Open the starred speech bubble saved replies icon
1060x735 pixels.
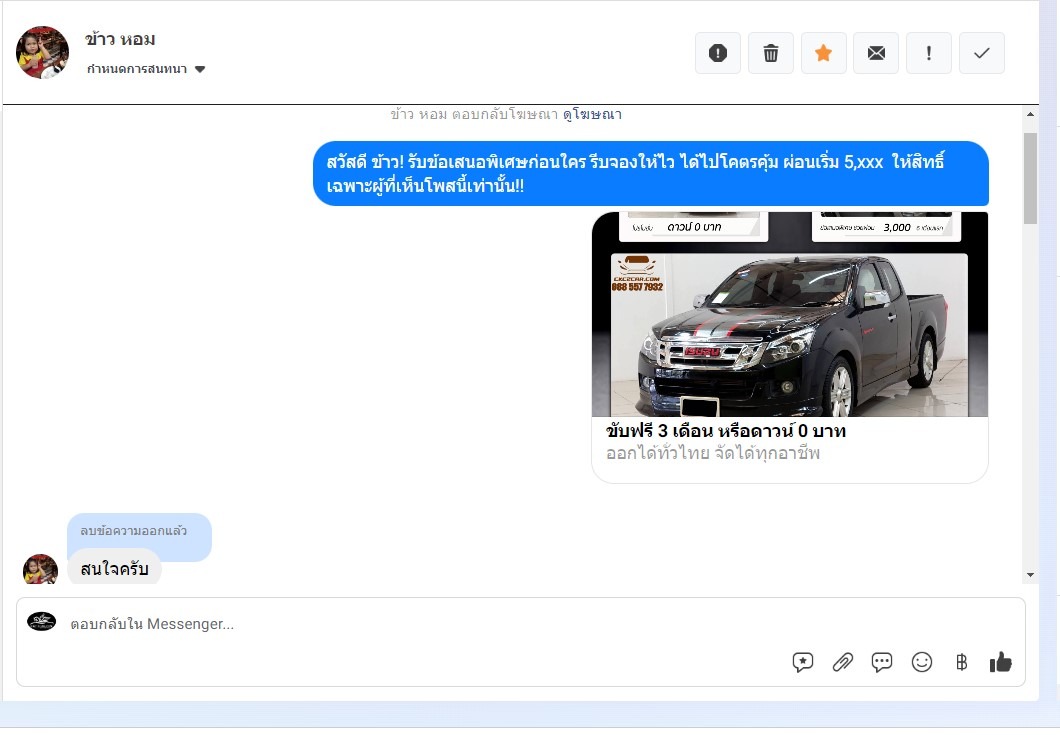point(802,662)
